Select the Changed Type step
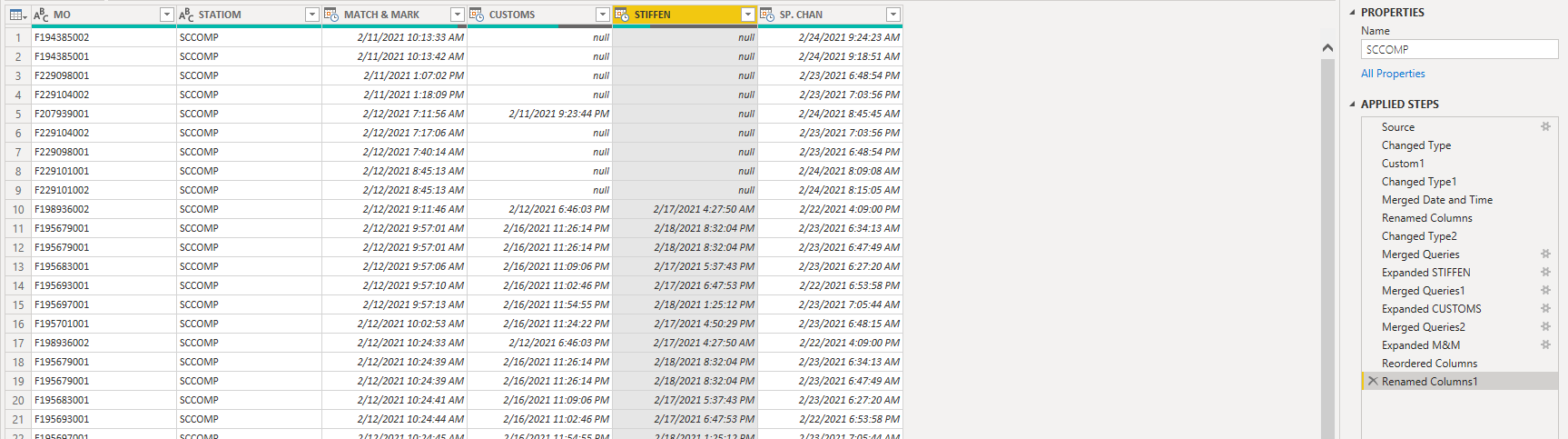 1460,145
